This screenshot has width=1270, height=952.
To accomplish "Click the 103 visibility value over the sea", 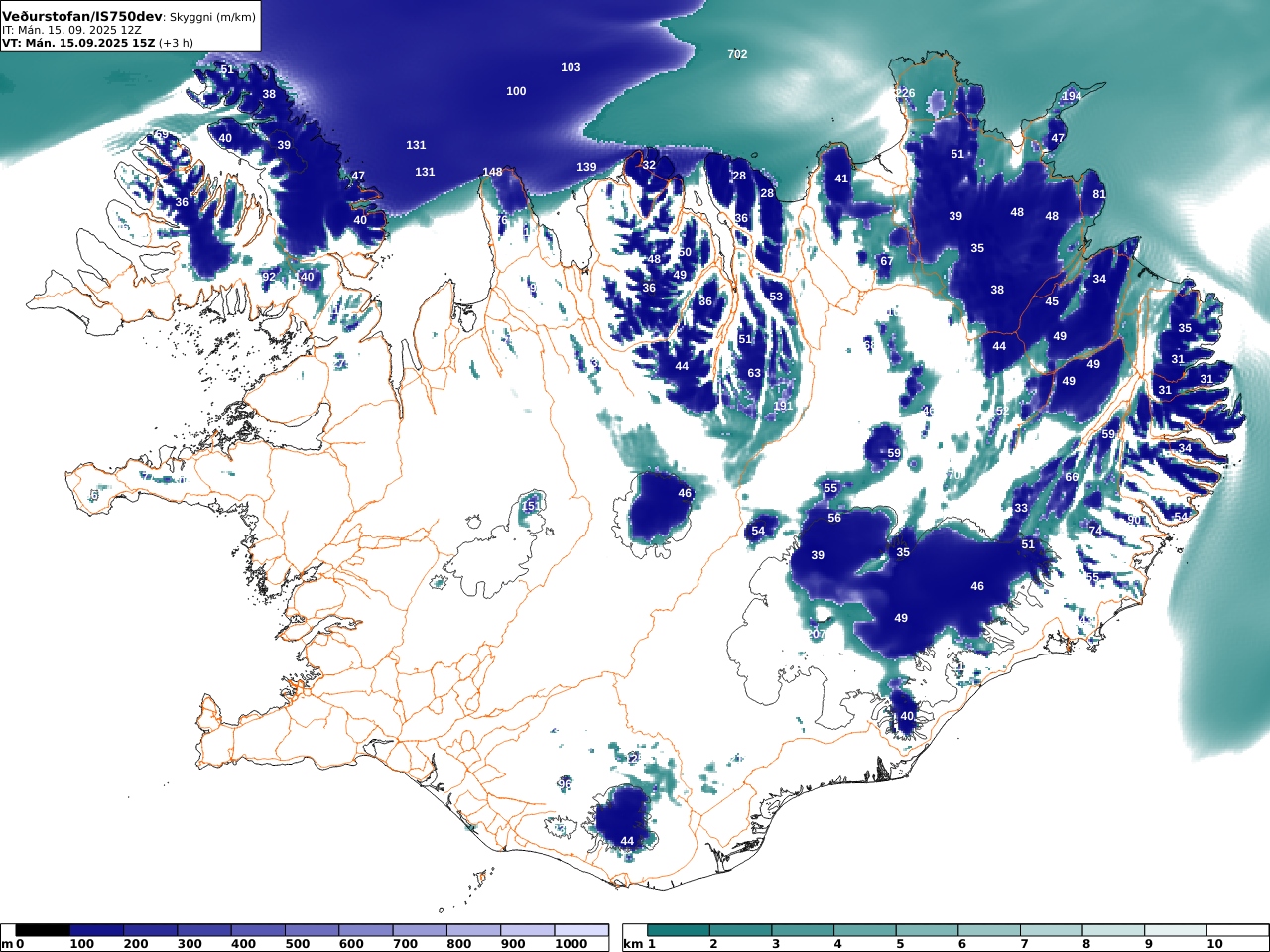I will pos(571,67).
